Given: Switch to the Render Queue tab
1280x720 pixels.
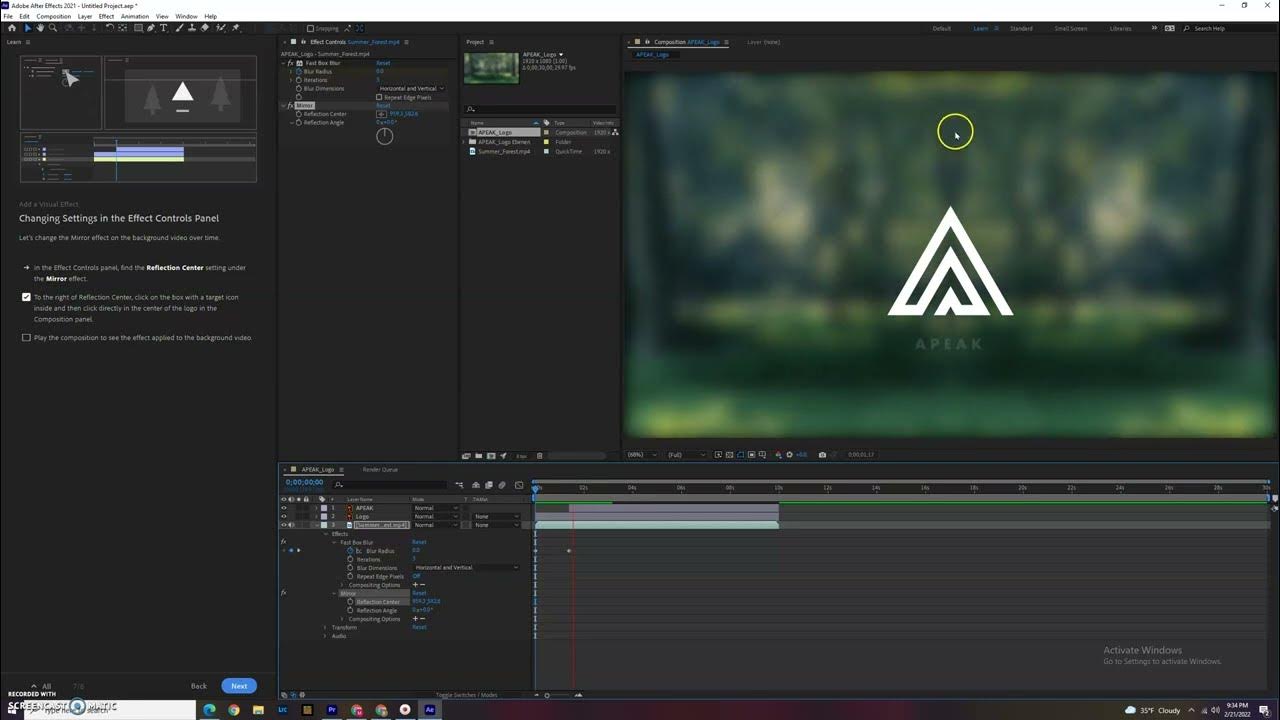Looking at the screenshot, I should click(x=380, y=469).
